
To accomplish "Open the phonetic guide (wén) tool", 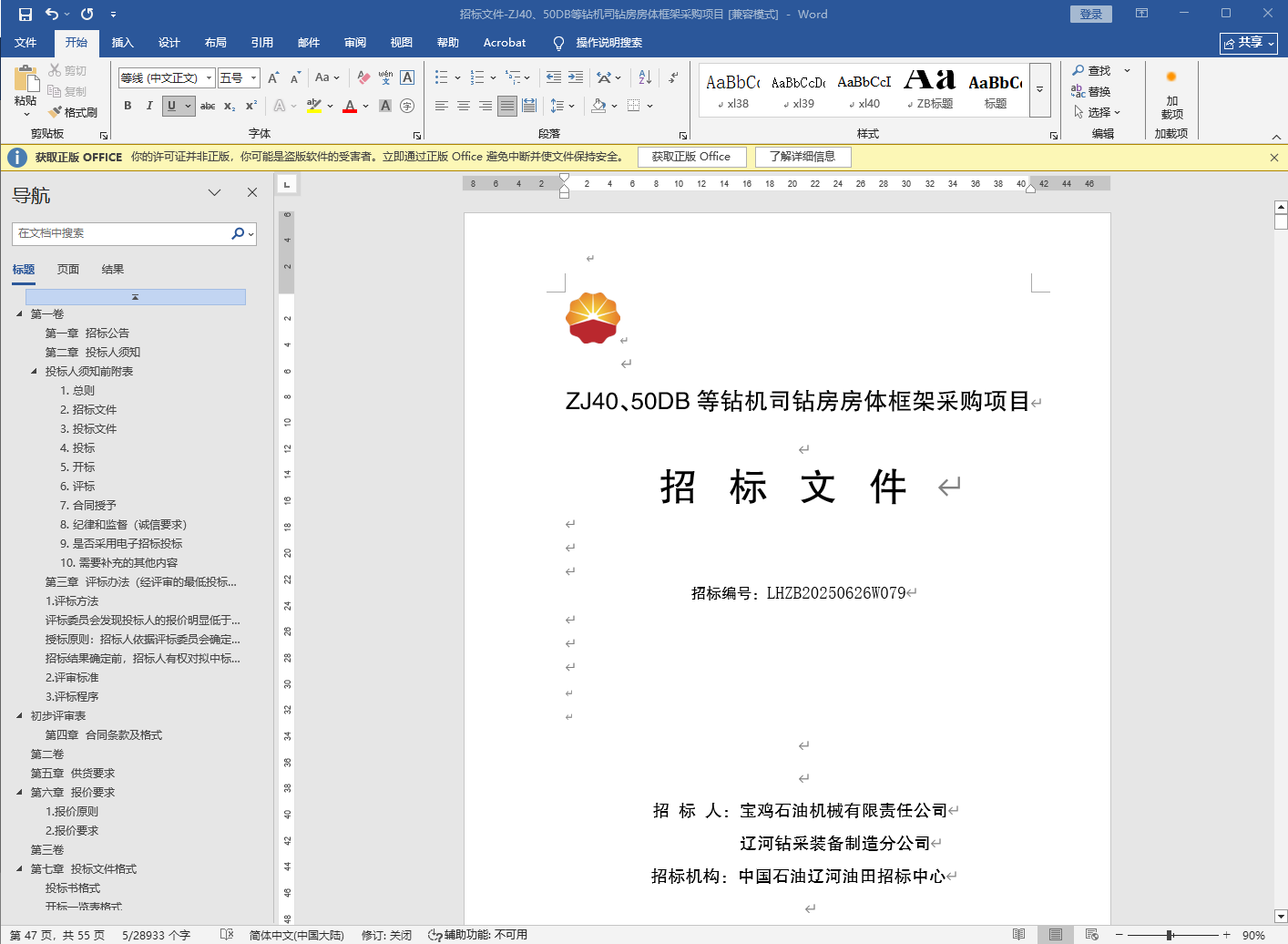I will tap(385, 78).
